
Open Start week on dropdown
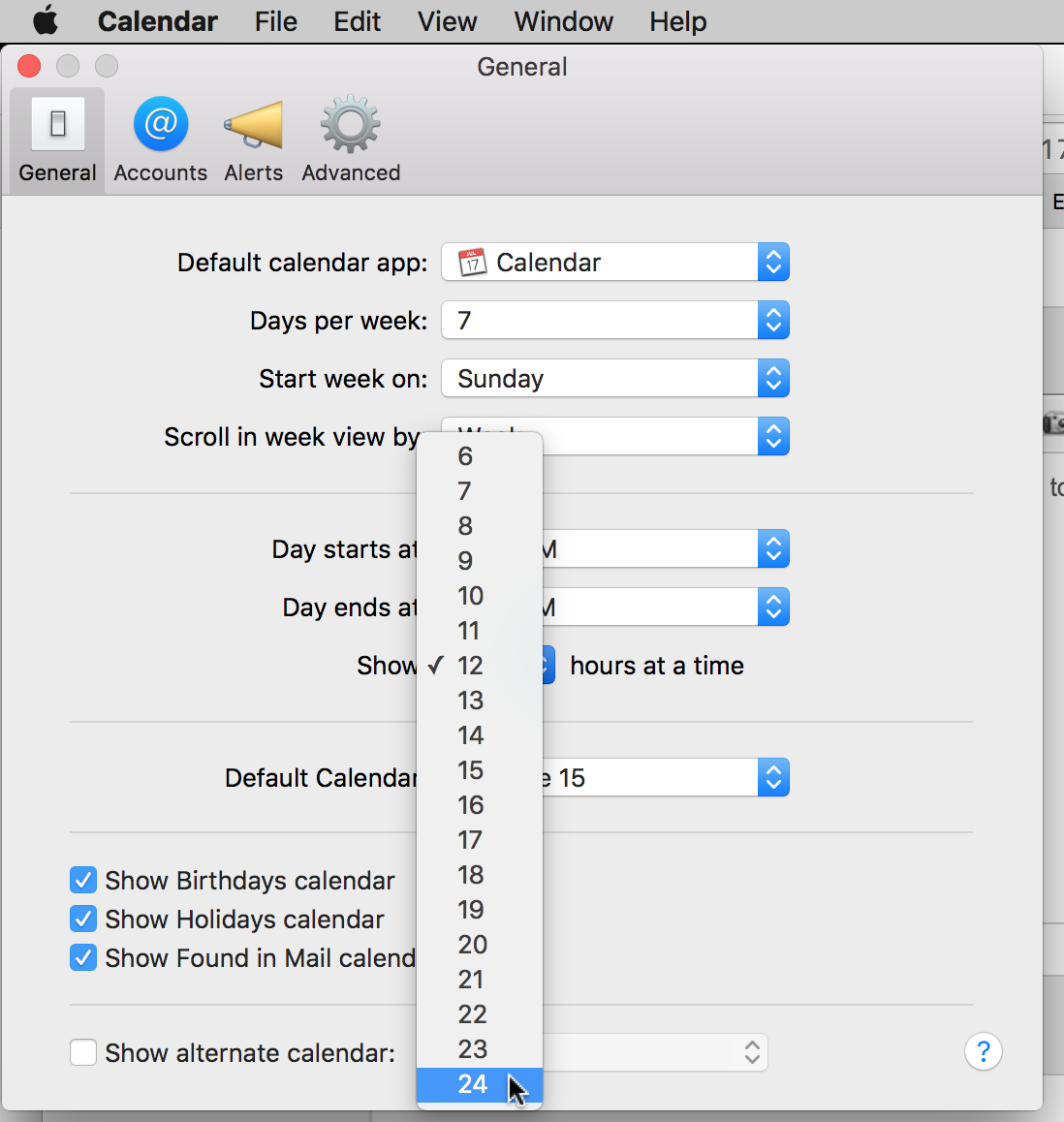[615, 378]
